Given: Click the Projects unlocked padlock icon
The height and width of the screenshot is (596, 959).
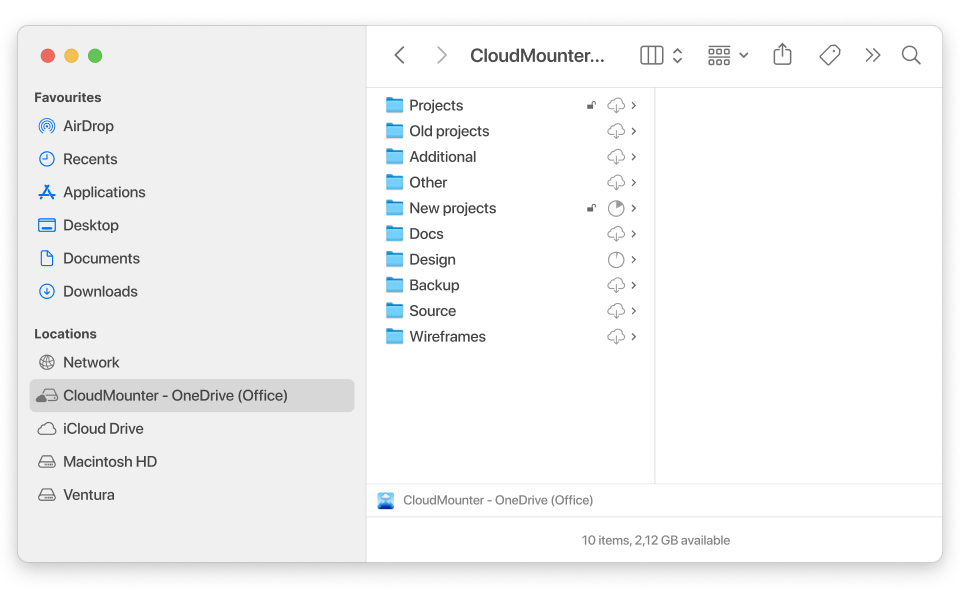Looking at the screenshot, I should pos(591,105).
